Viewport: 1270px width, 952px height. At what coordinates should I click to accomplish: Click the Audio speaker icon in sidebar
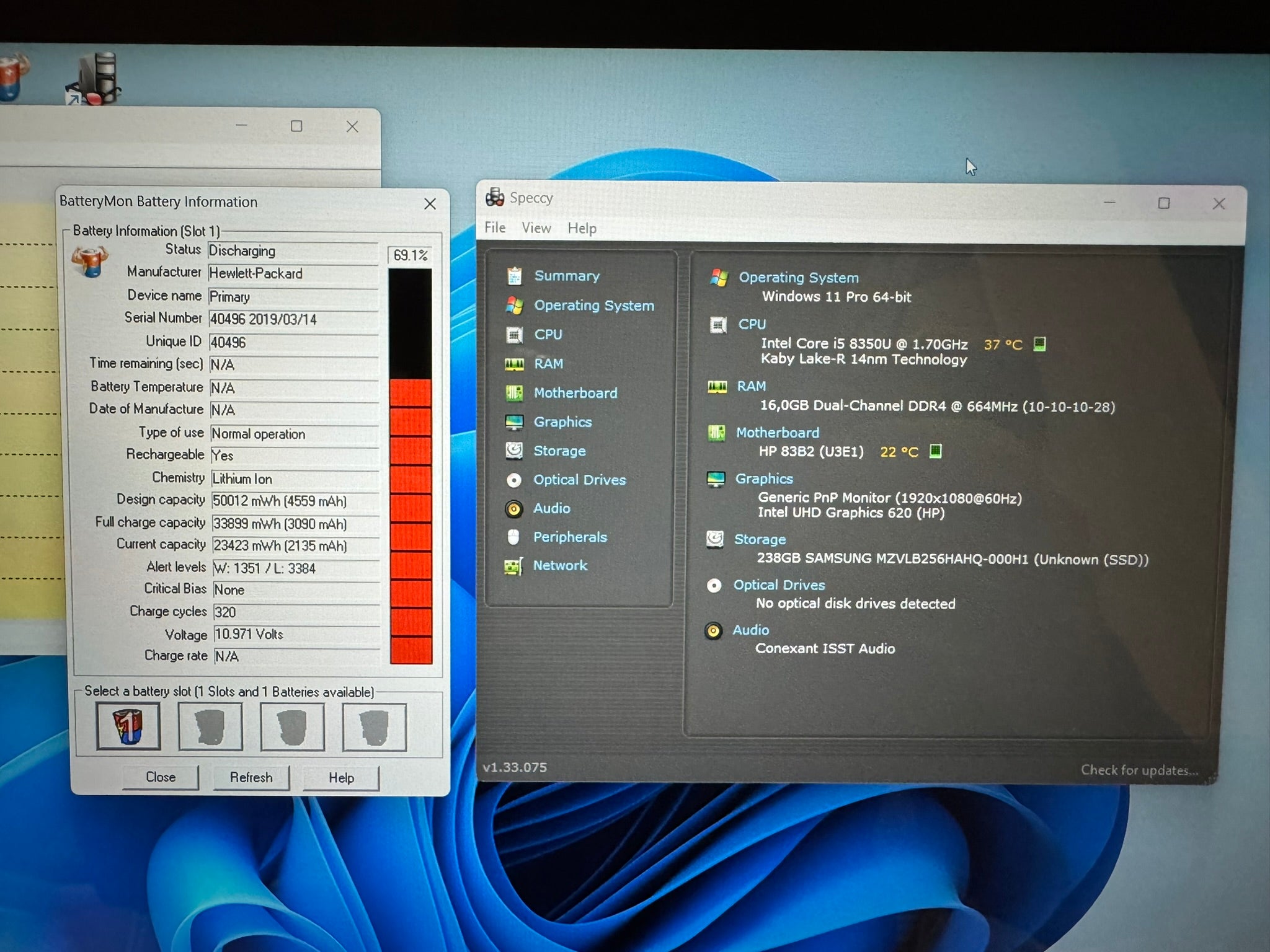(513, 509)
